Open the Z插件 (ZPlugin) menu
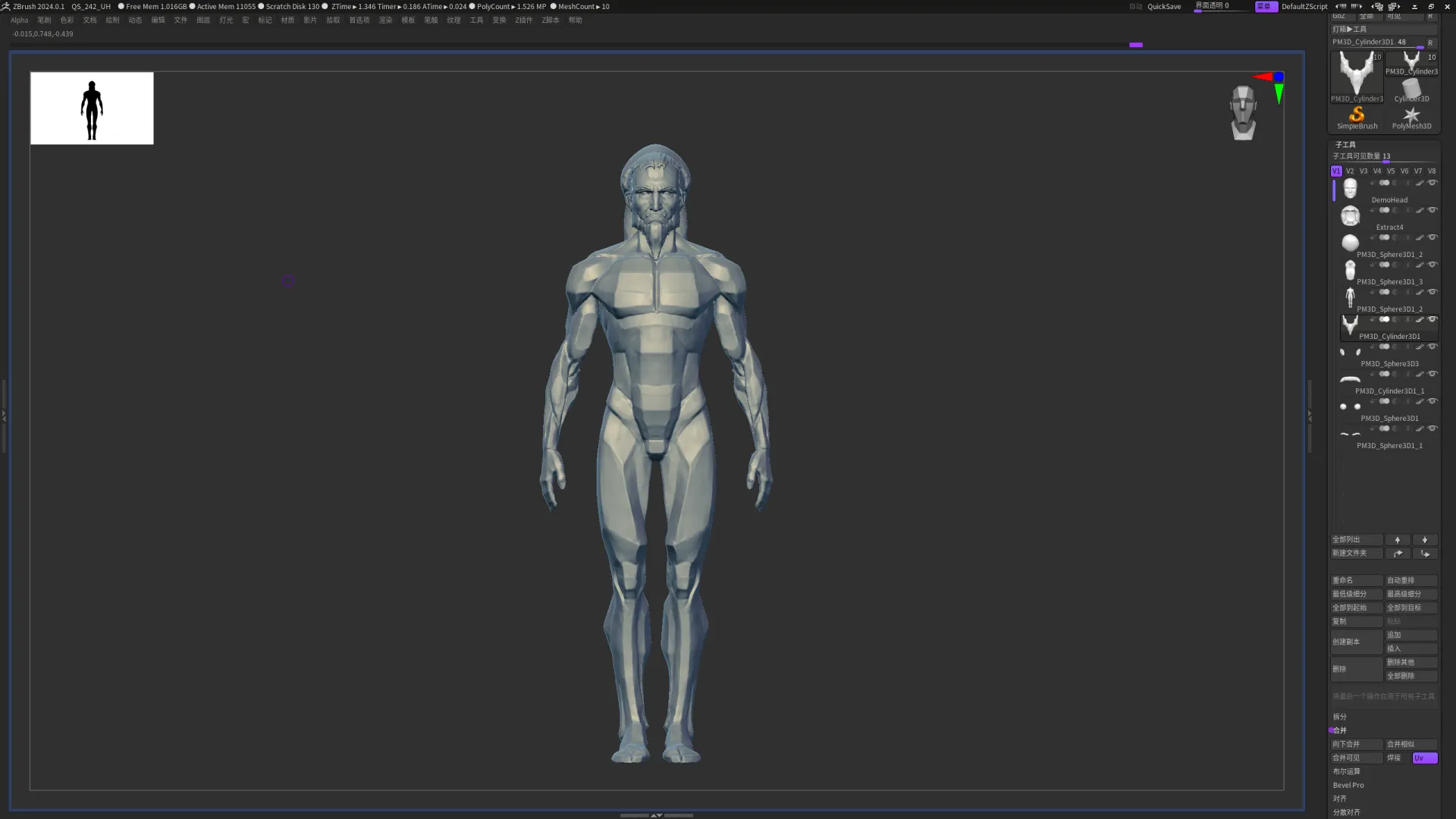This screenshot has height=819, width=1456. point(523,20)
